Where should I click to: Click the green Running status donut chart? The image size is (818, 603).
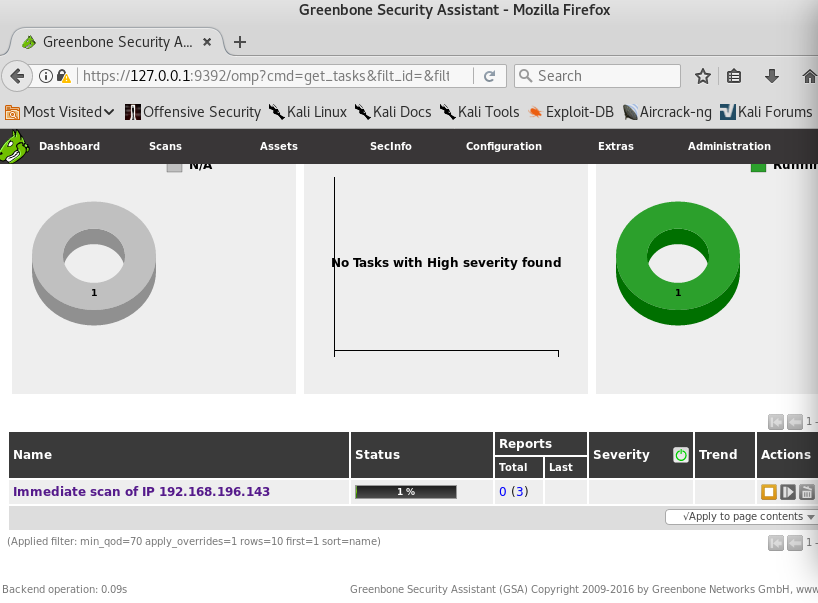point(678,263)
